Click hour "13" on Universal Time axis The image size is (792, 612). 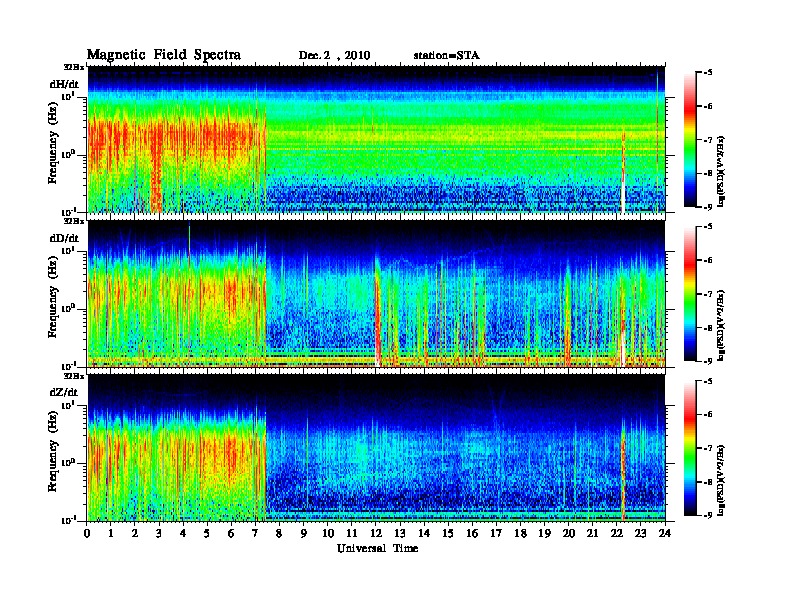coord(400,533)
